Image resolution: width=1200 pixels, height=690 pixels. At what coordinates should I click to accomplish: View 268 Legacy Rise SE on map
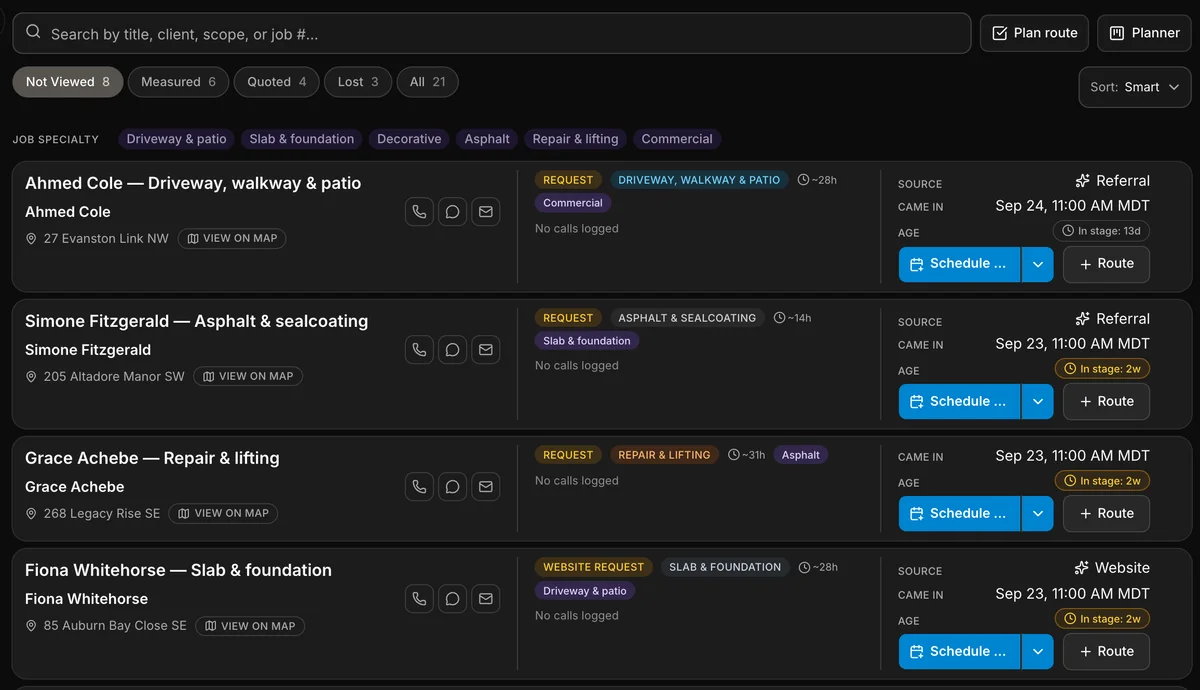(x=223, y=514)
